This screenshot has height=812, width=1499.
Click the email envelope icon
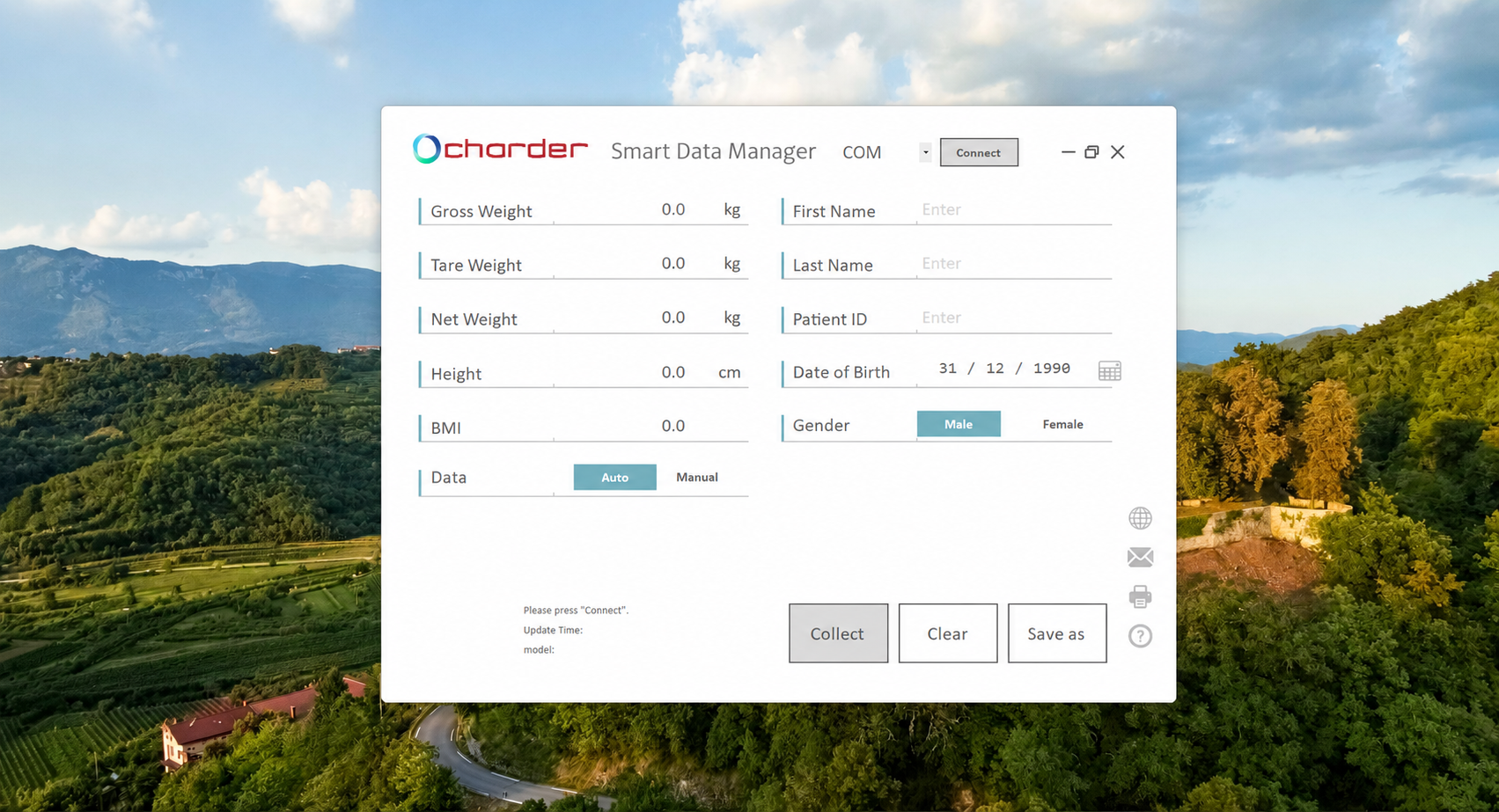[1140, 557]
